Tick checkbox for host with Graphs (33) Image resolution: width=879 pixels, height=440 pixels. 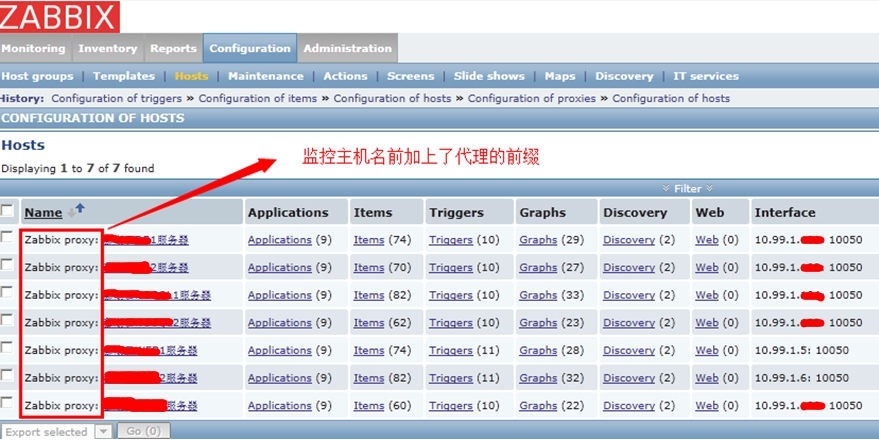7,292
